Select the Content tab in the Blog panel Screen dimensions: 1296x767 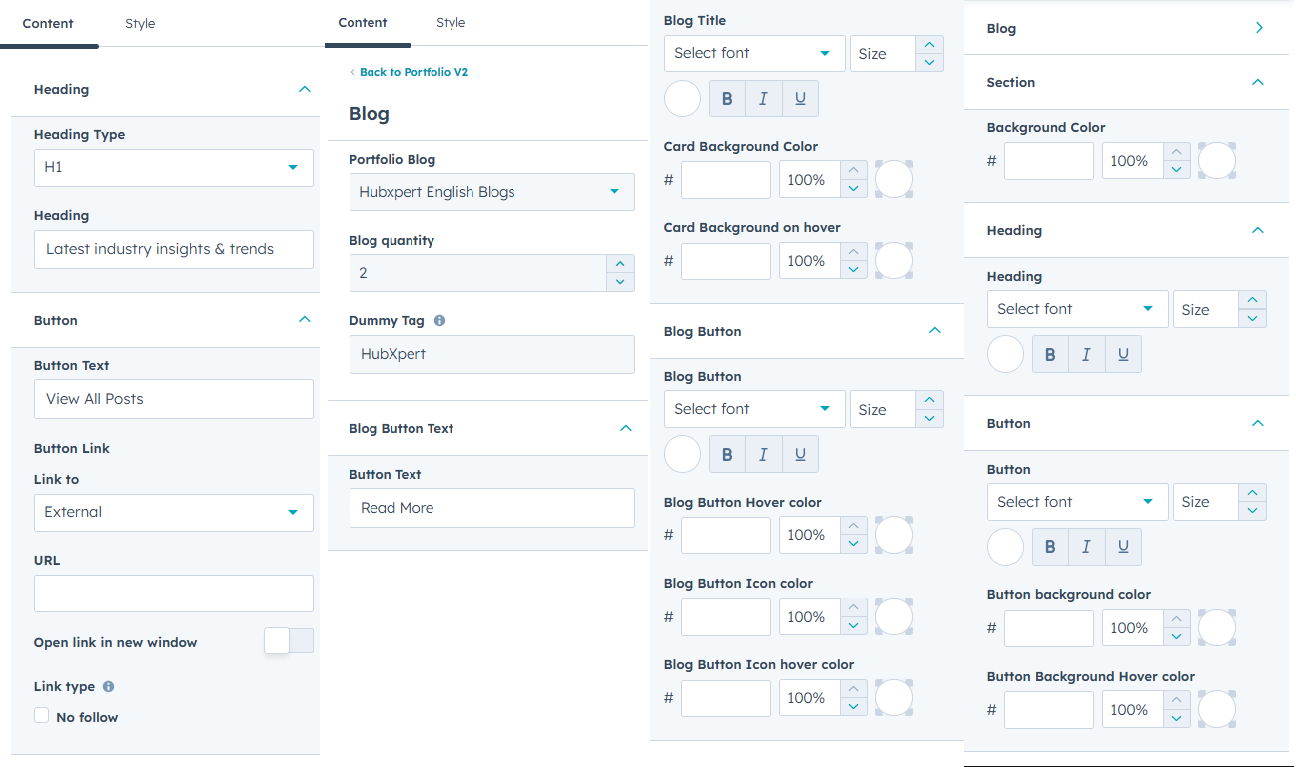click(363, 22)
